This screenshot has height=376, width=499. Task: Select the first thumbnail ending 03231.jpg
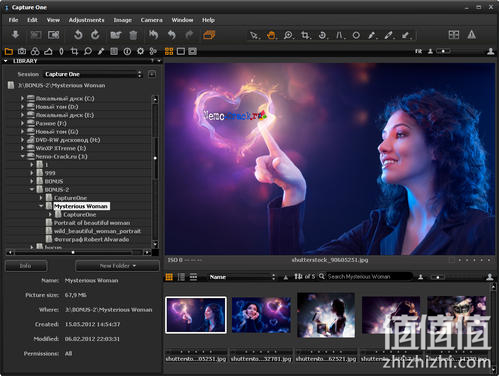196,315
